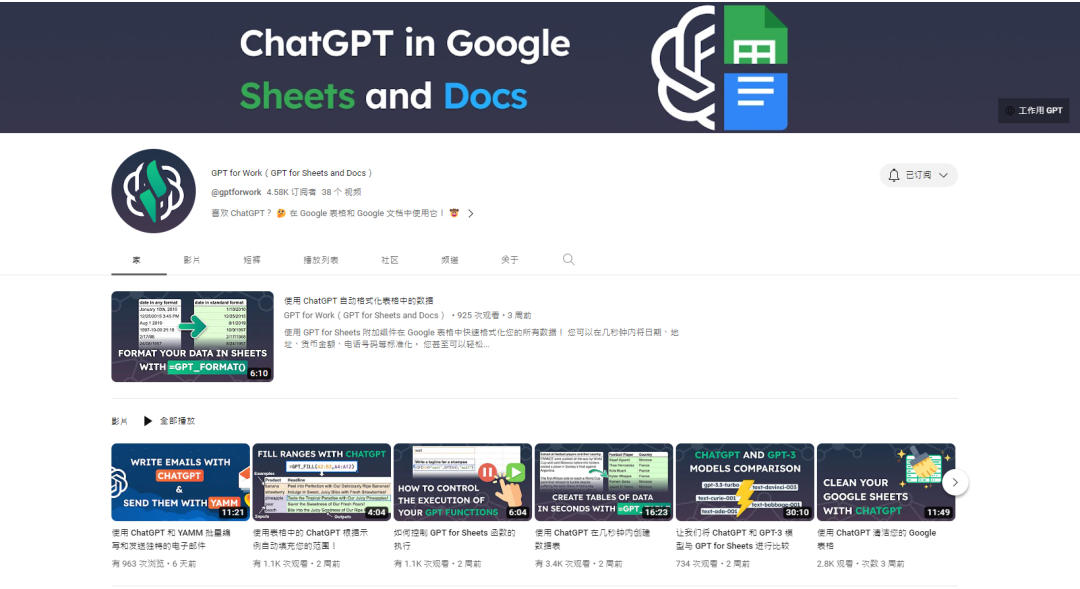Click the bell icon on subscribed button
Screen dimensions: 1080x589
(893, 175)
